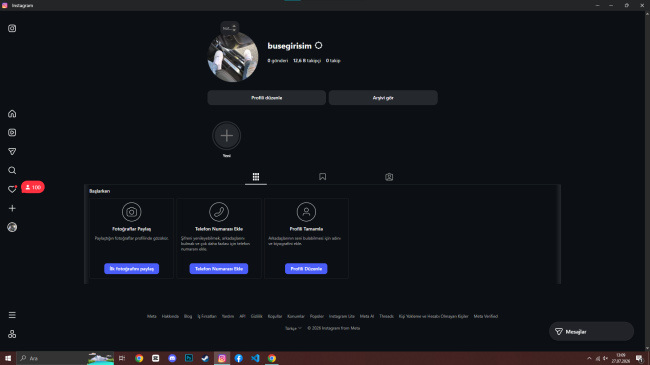This screenshot has height=365, width=650.
Task: Open the Notifications heart icon
Action: pos(12,189)
